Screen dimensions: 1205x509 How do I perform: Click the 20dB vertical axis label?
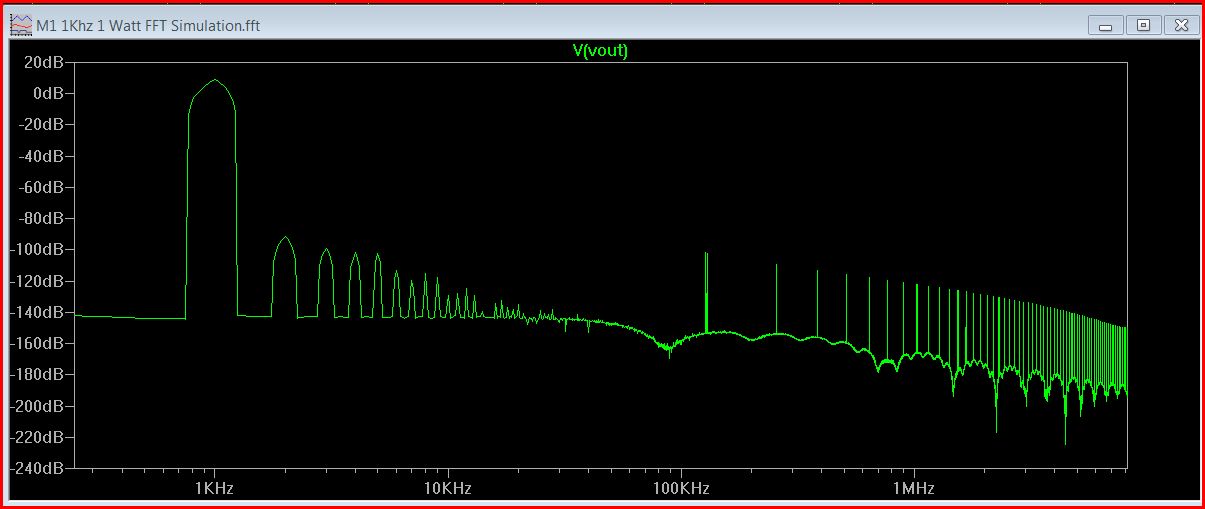[x=43, y=62]
